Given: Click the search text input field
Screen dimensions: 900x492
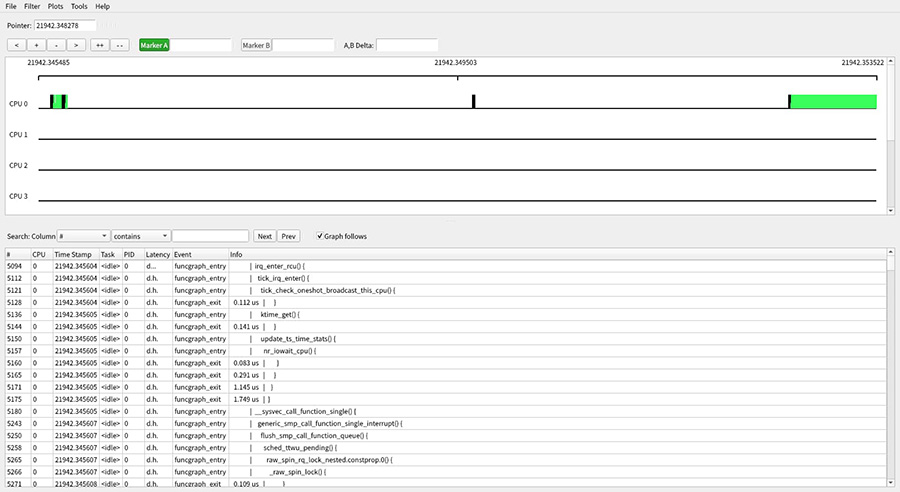Looking at the screenshot, I should point(210,237).
